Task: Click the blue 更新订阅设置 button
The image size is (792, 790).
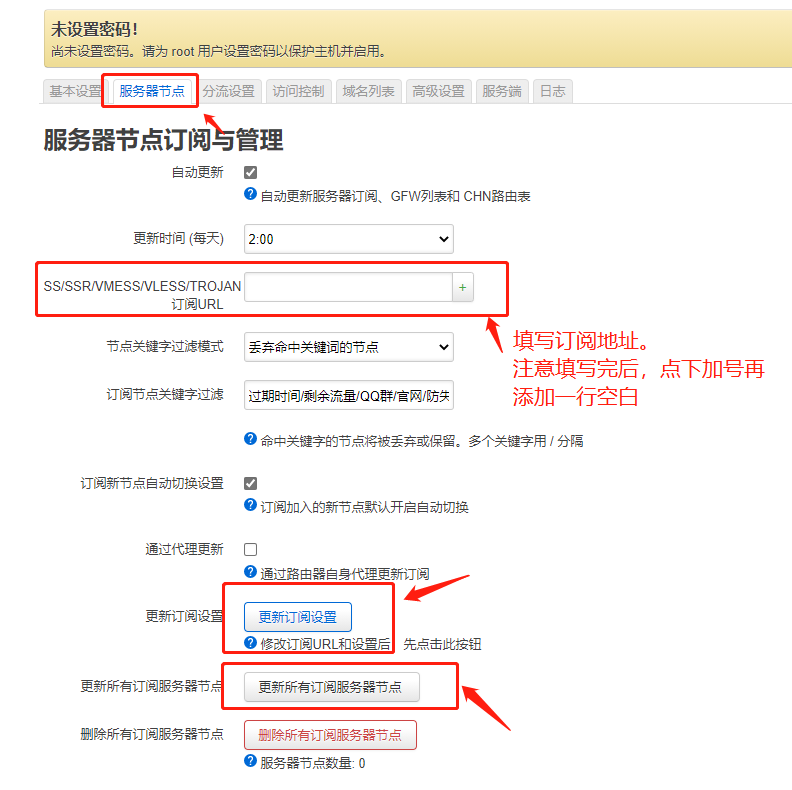Action: [298, 617]
